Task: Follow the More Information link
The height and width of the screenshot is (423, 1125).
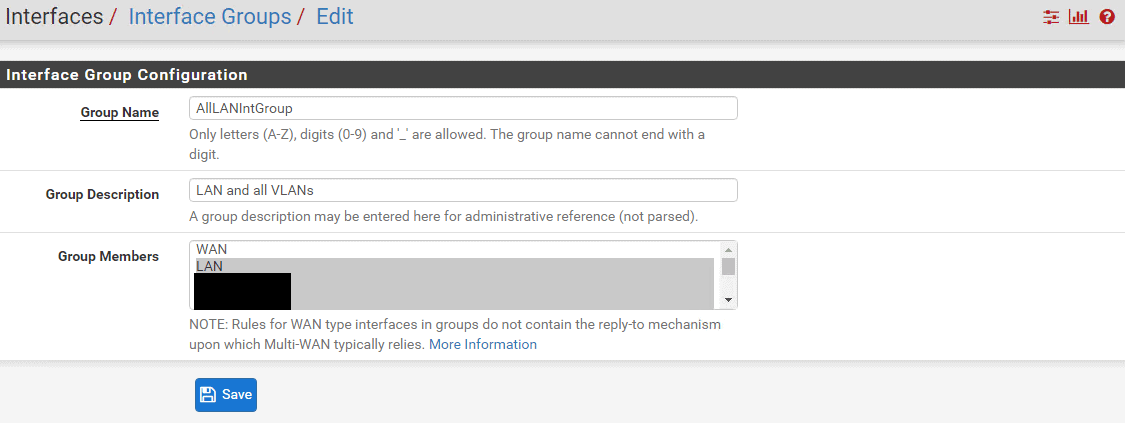Action: 483,344
